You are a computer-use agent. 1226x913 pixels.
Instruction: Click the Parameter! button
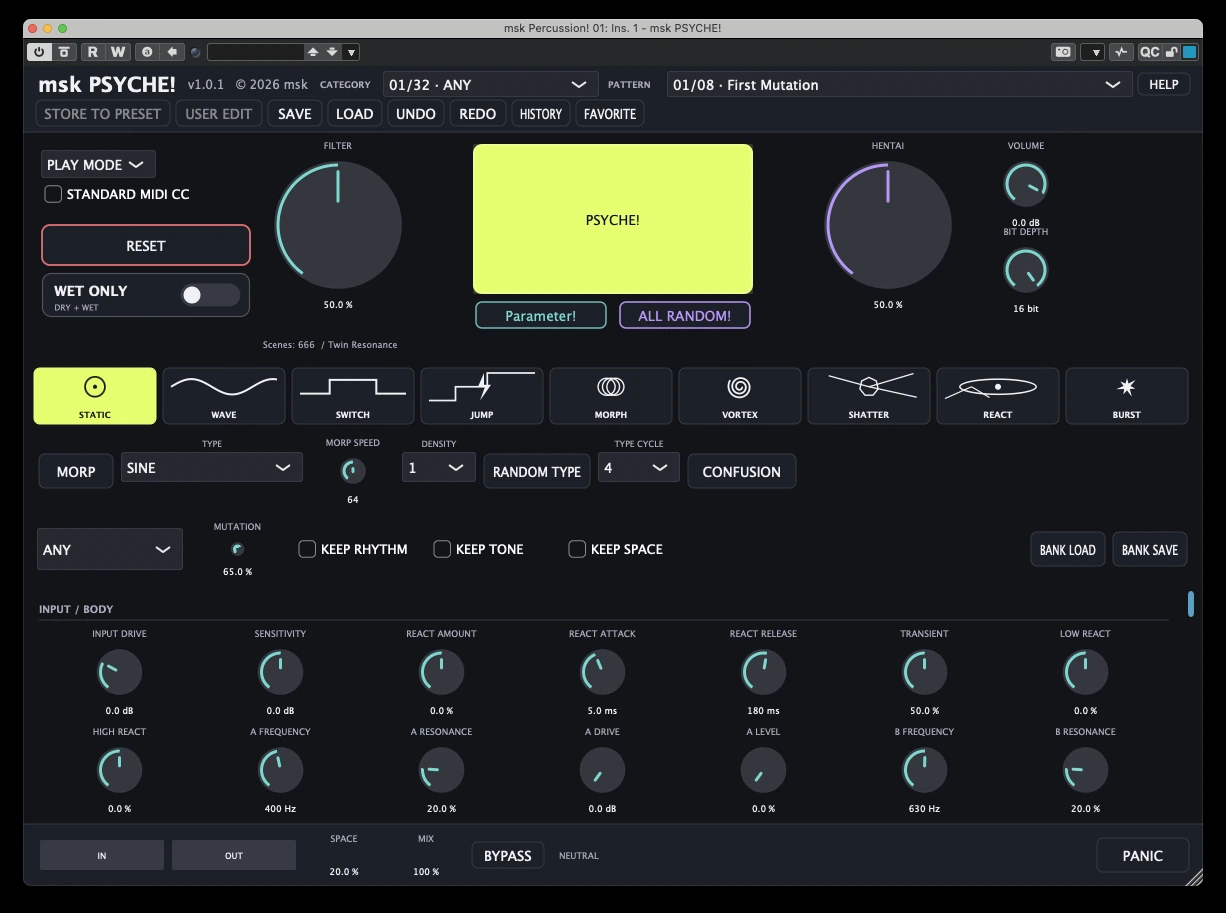point(541,316)
